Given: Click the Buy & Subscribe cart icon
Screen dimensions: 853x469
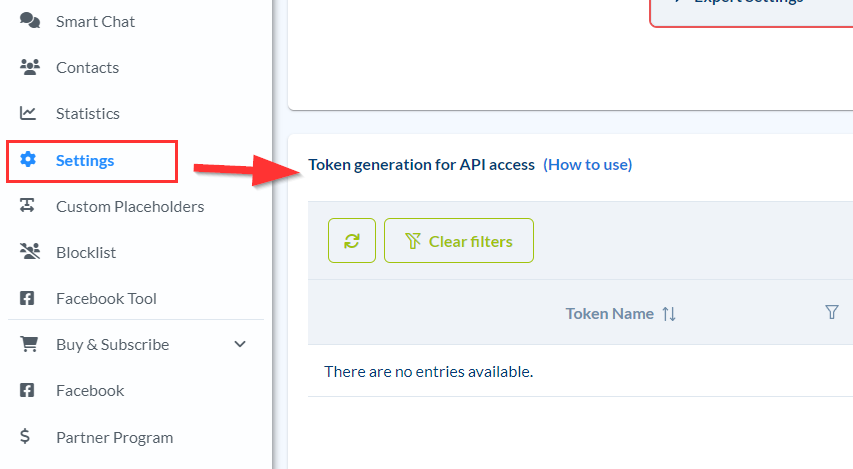Looking at the screenshot, I should (29, 344).
